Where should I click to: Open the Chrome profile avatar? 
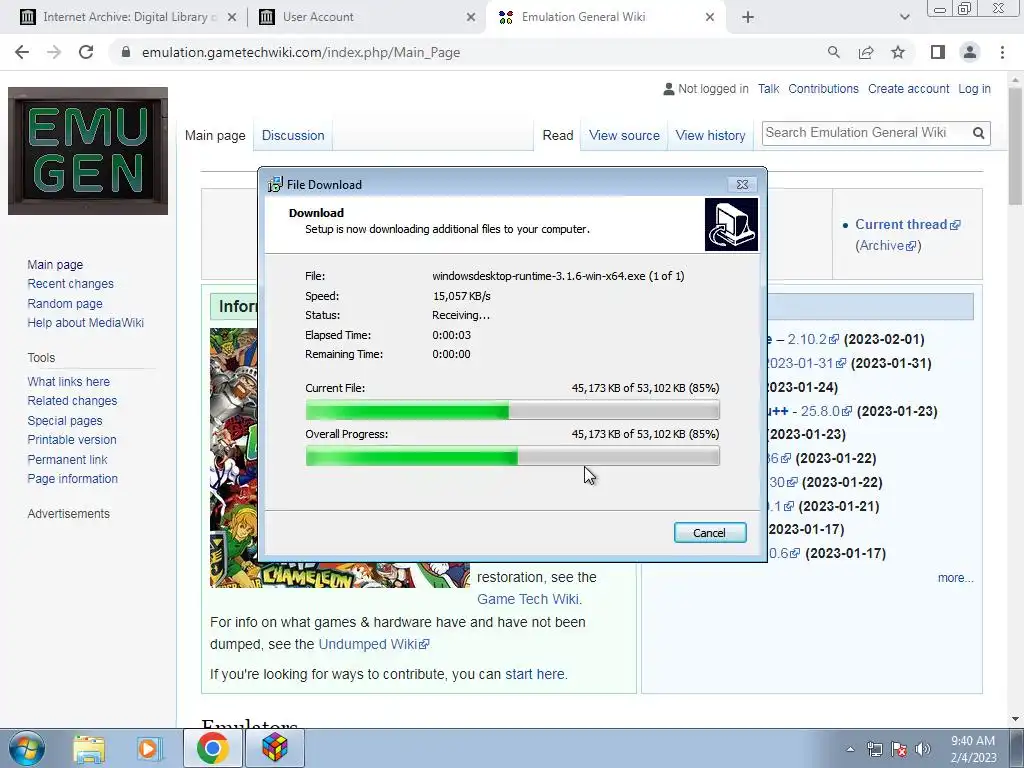coord(970,52)
